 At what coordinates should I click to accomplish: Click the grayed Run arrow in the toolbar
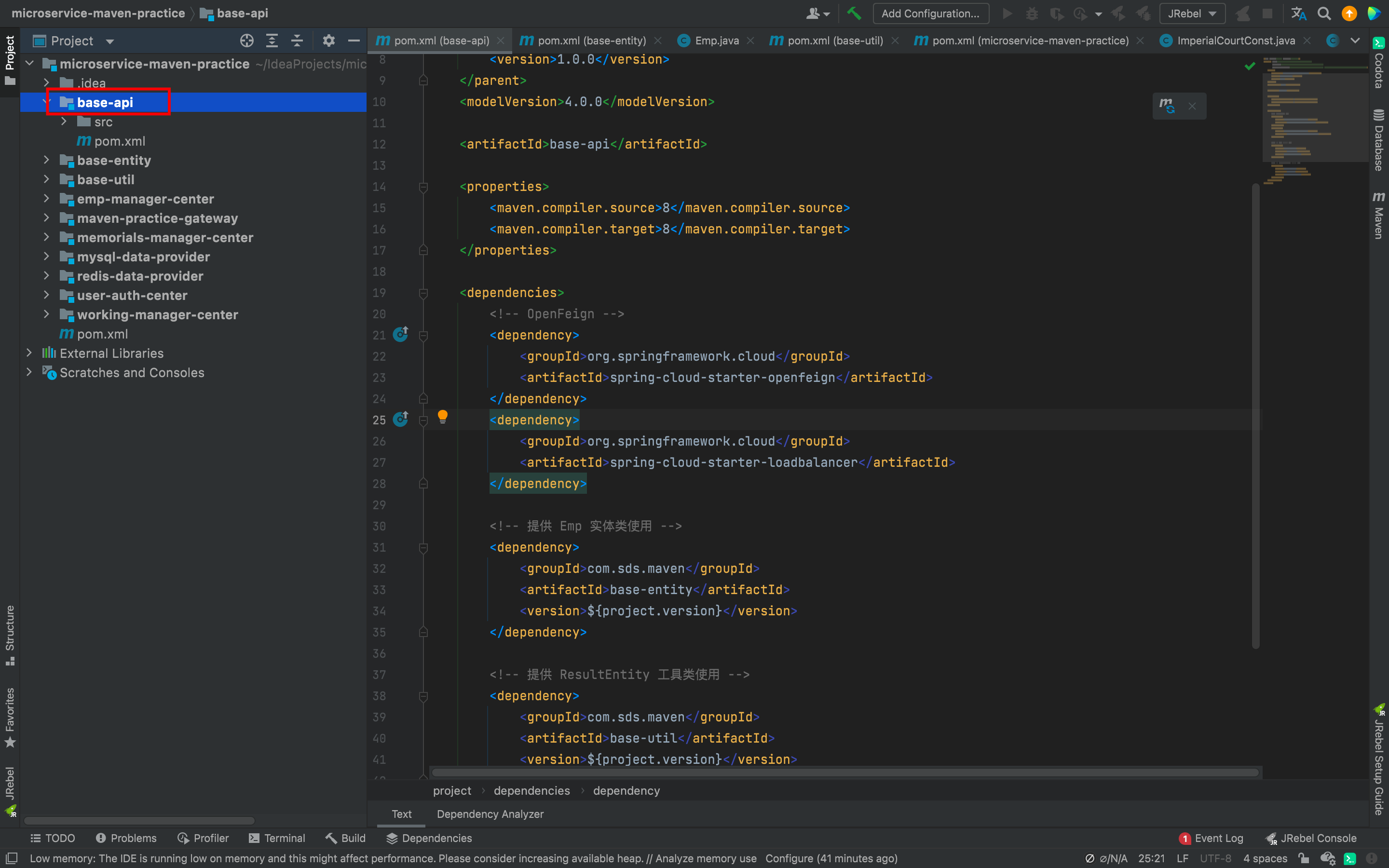(x=1007, y=13)
